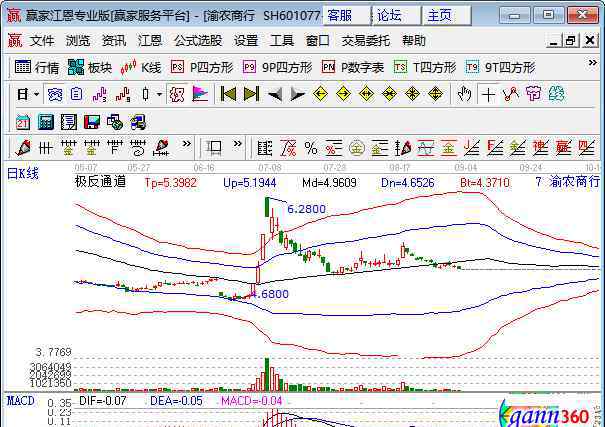Click the teal 绘 drawing icon
This screenshot has height=427, width=605.
pos(556,94)
